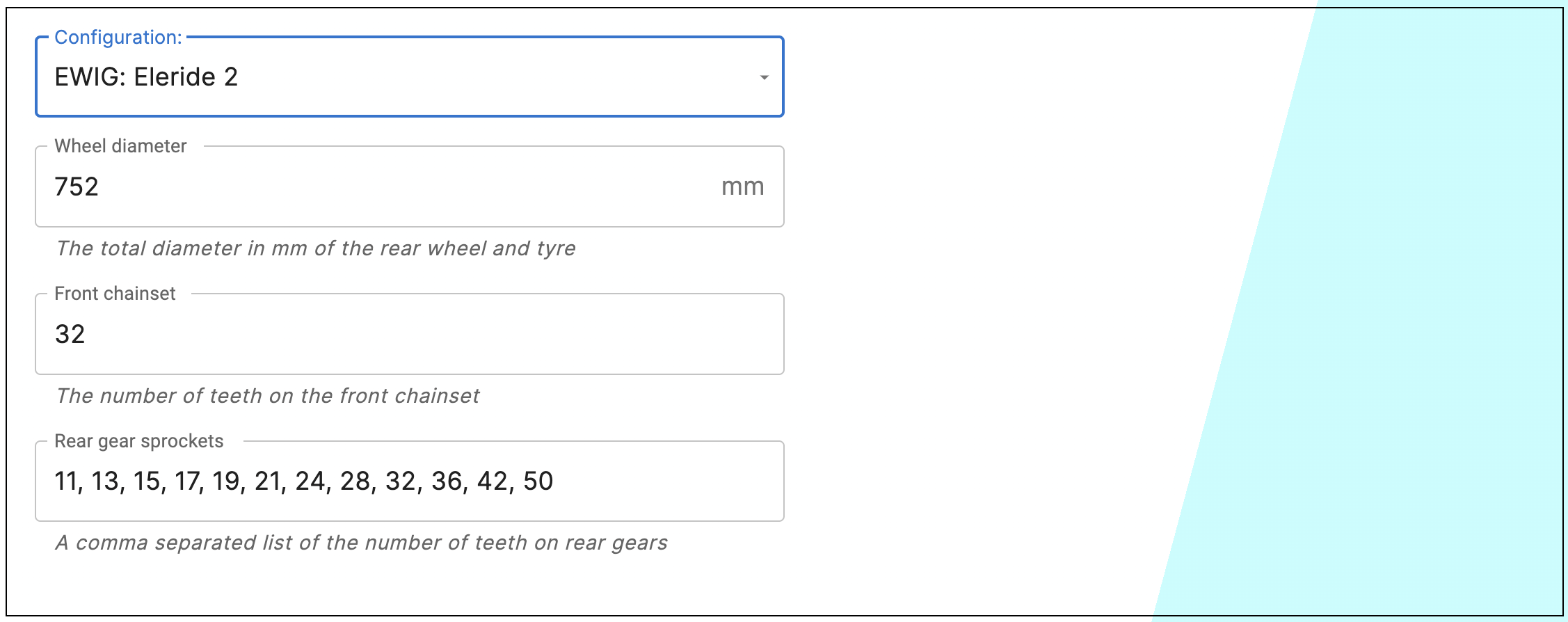Click the rear wheel diameter helper text
The height and width of the screenshot is (622, 1568).
(x=315, y=248)
